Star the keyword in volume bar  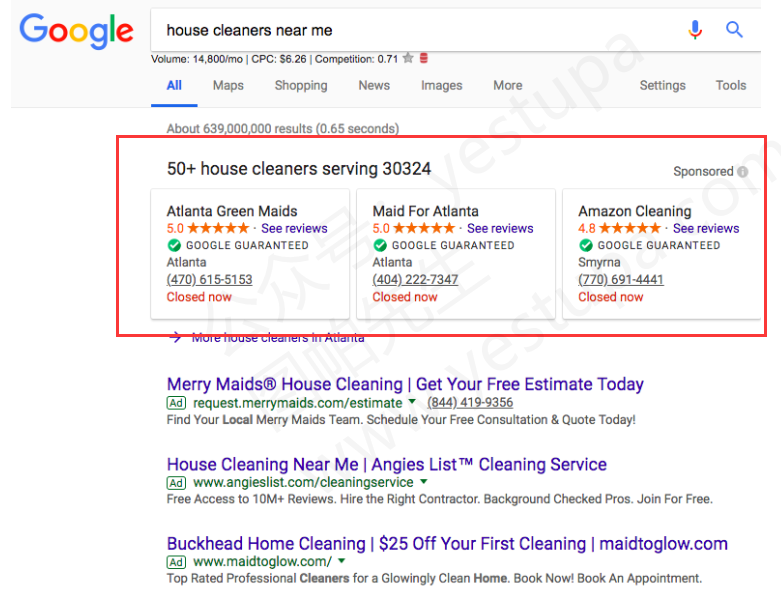tap(408, 58)
